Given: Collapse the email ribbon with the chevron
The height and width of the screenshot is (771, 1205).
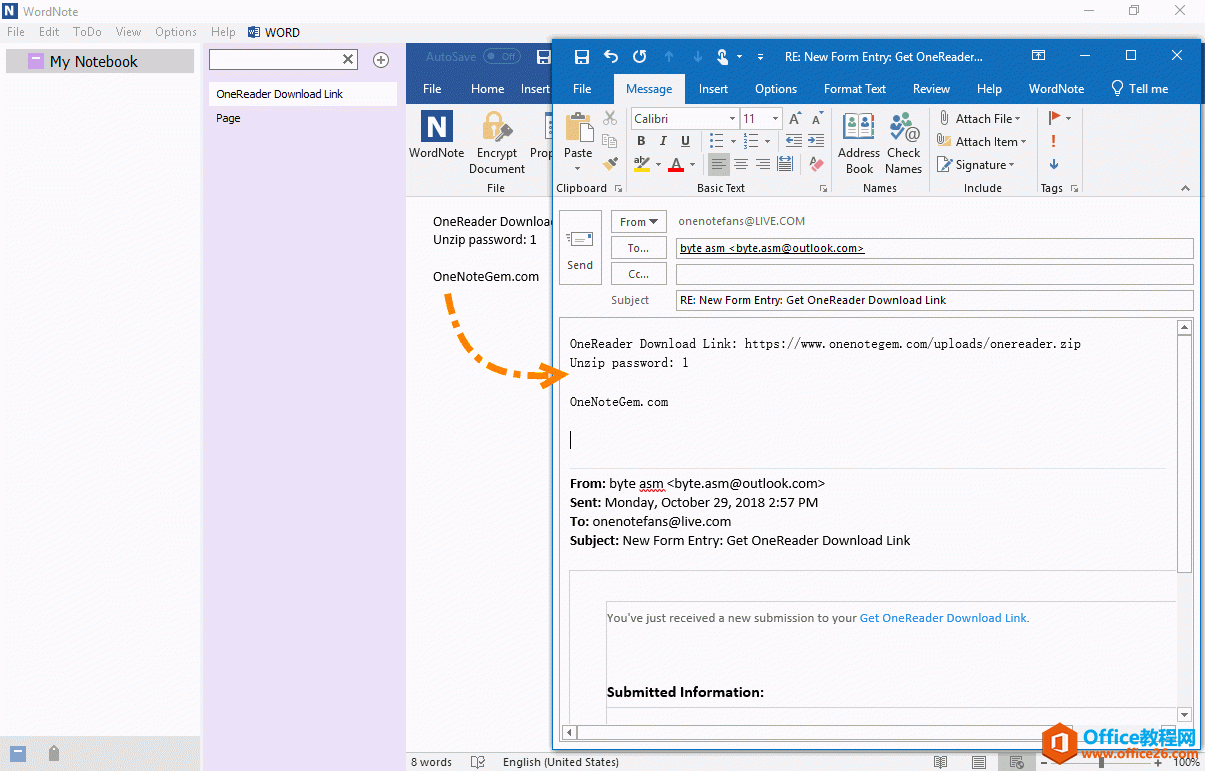Looking at the screenshot, I should (x=1185, y=188).
